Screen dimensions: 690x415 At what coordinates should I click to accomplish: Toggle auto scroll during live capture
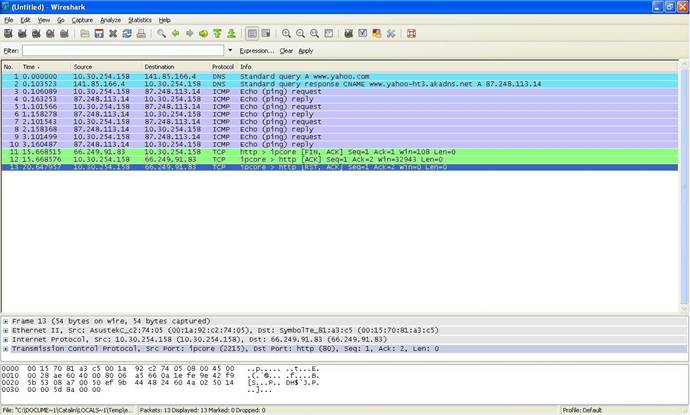266,33
